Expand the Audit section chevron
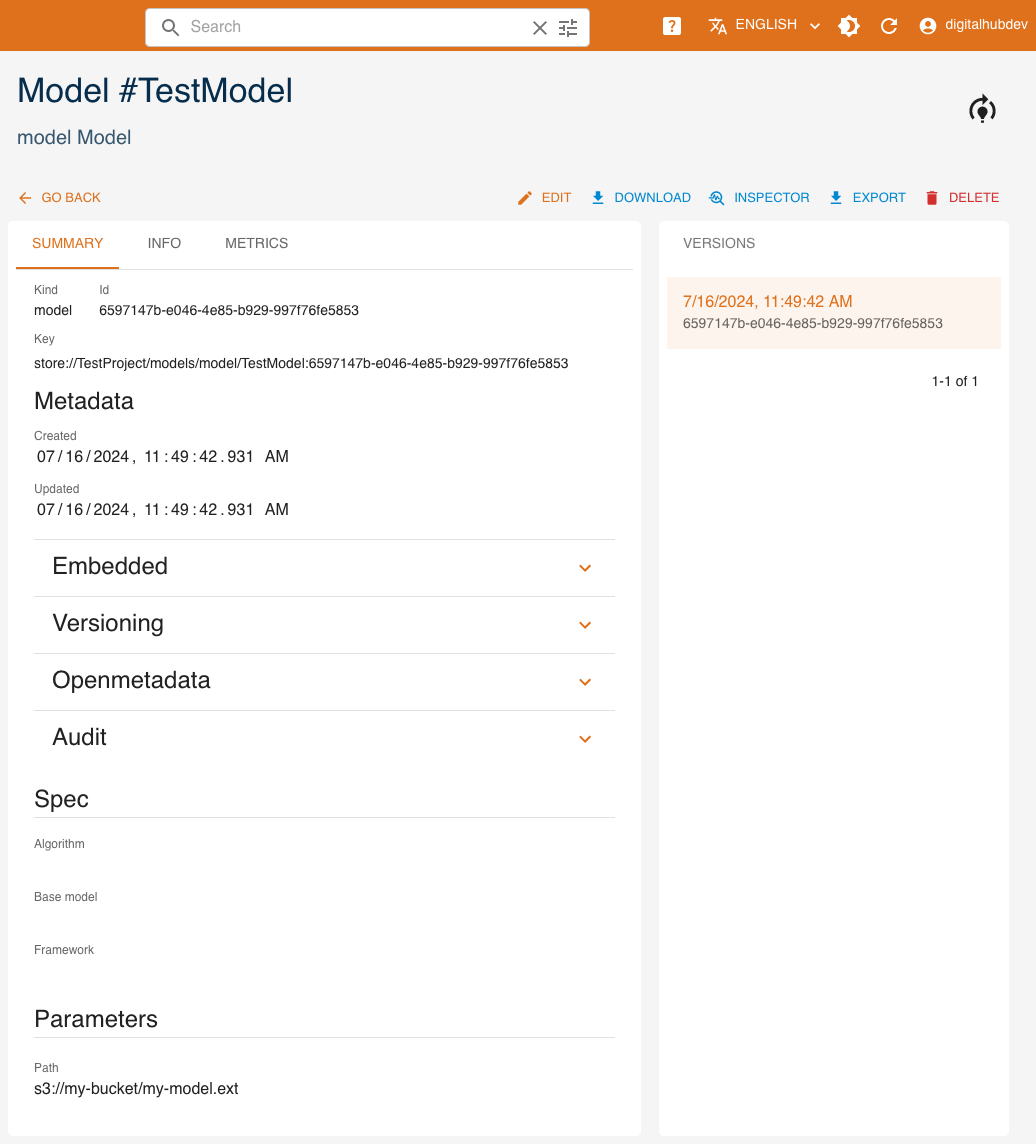1036x1144 pixels. pyautogui.click(x=585, y=739)
